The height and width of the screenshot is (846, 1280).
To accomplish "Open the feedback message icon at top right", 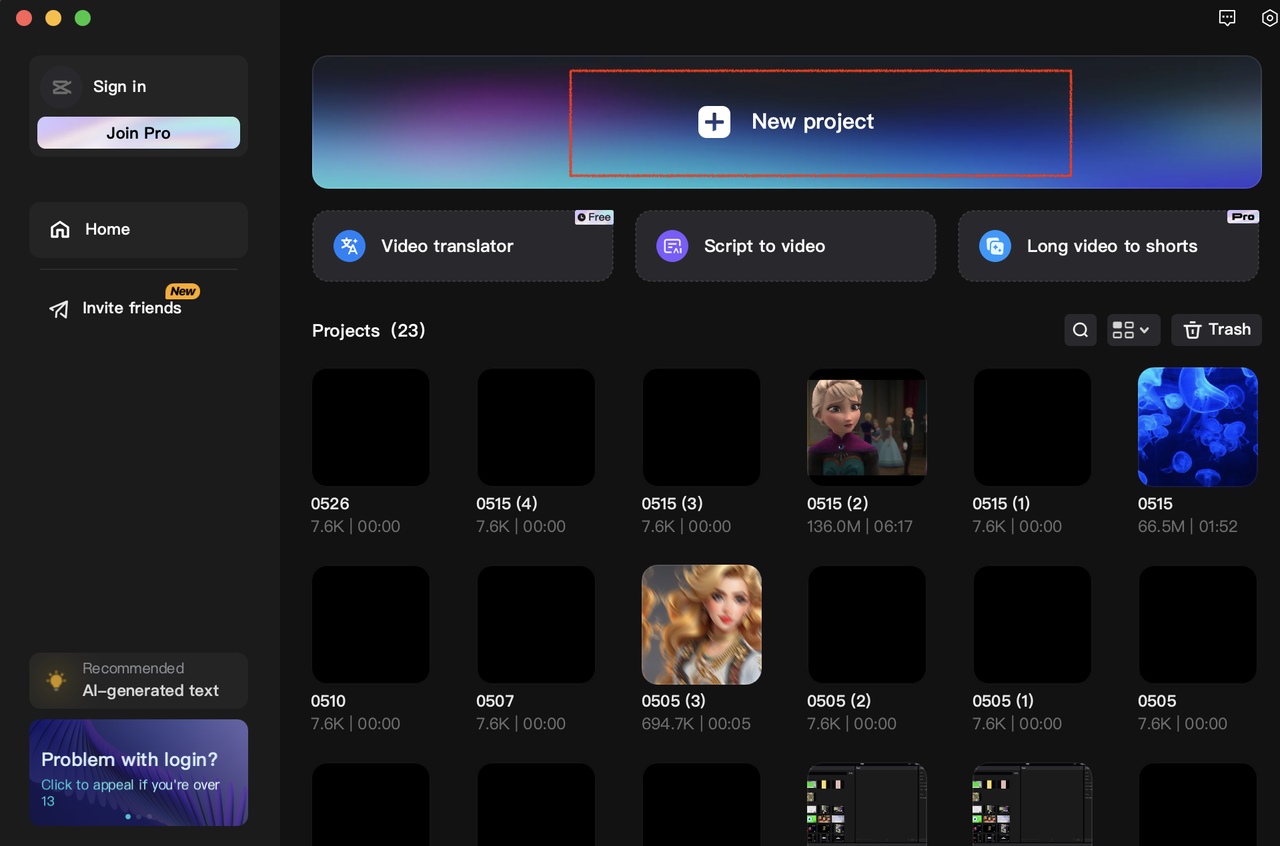I will click(x=1227, y=17).
